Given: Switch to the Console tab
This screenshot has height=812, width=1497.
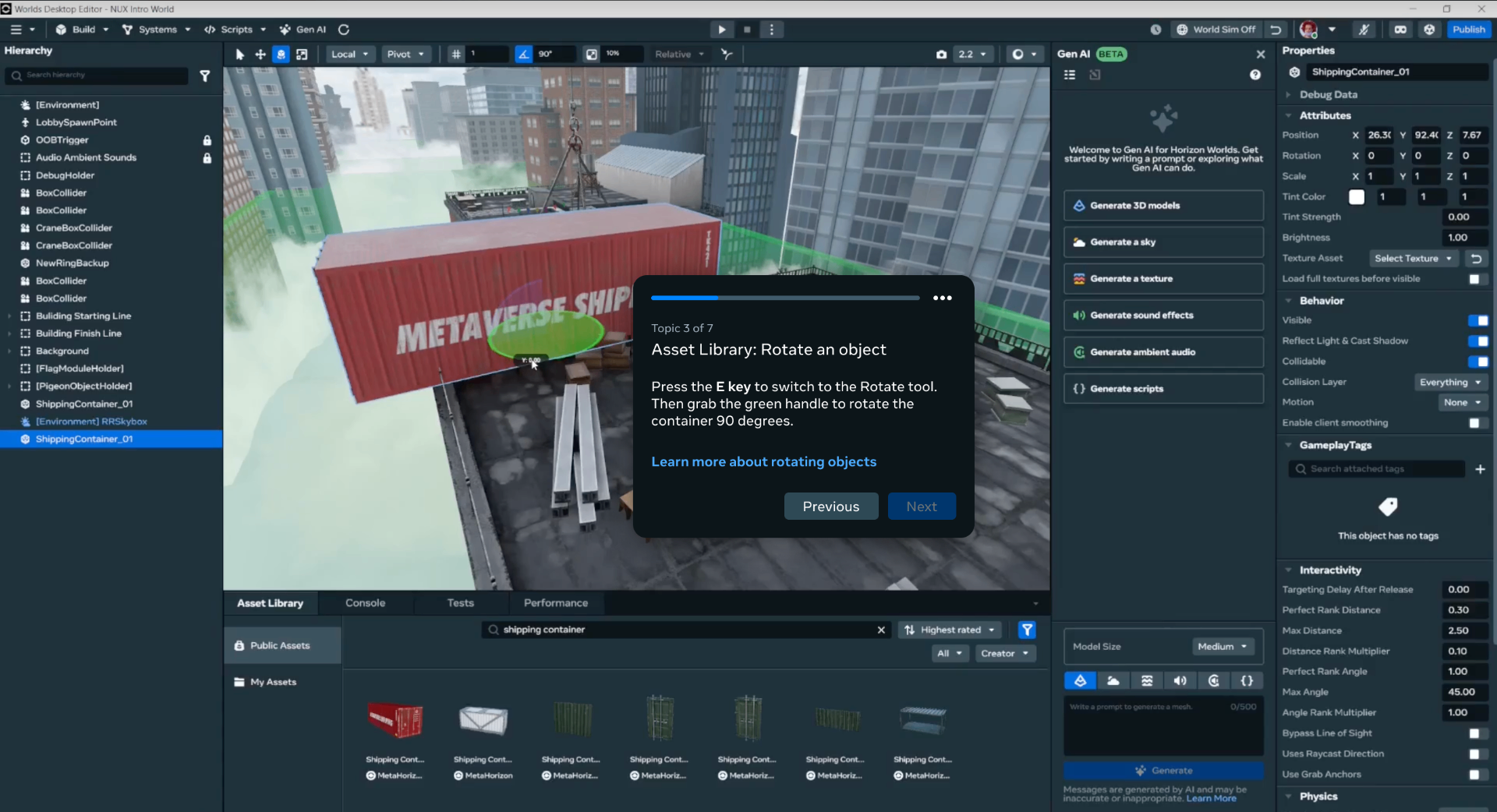Looking at the screenshot, I should pyautogui.click(x=365, y=603).
